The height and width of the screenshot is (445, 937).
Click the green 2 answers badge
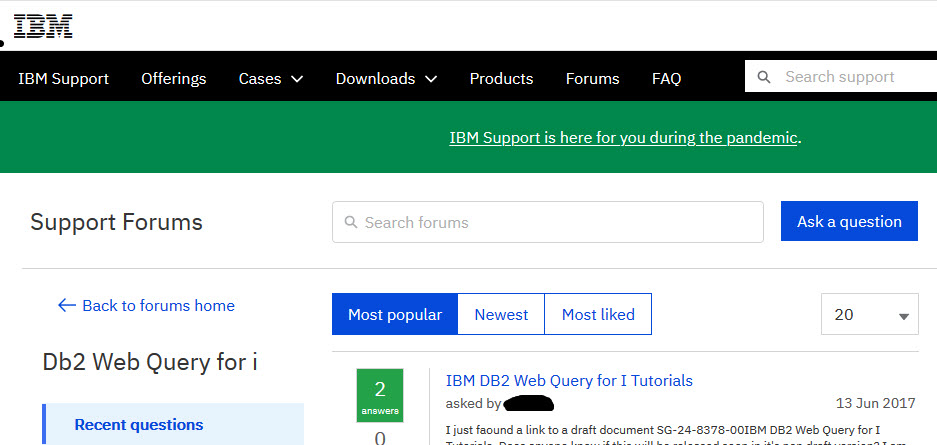click(380, 395)
